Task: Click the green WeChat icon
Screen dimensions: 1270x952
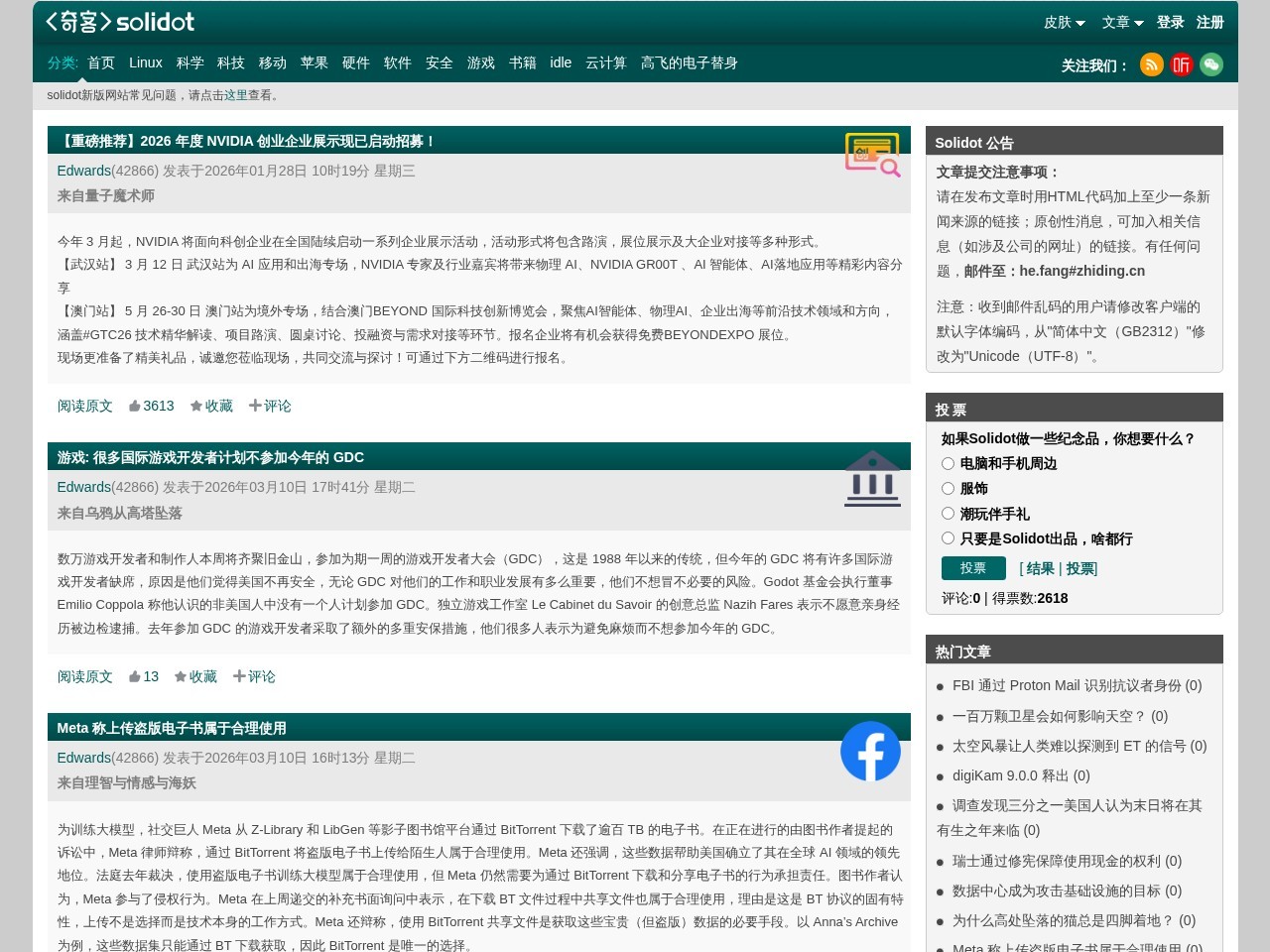Action: 1211,64
